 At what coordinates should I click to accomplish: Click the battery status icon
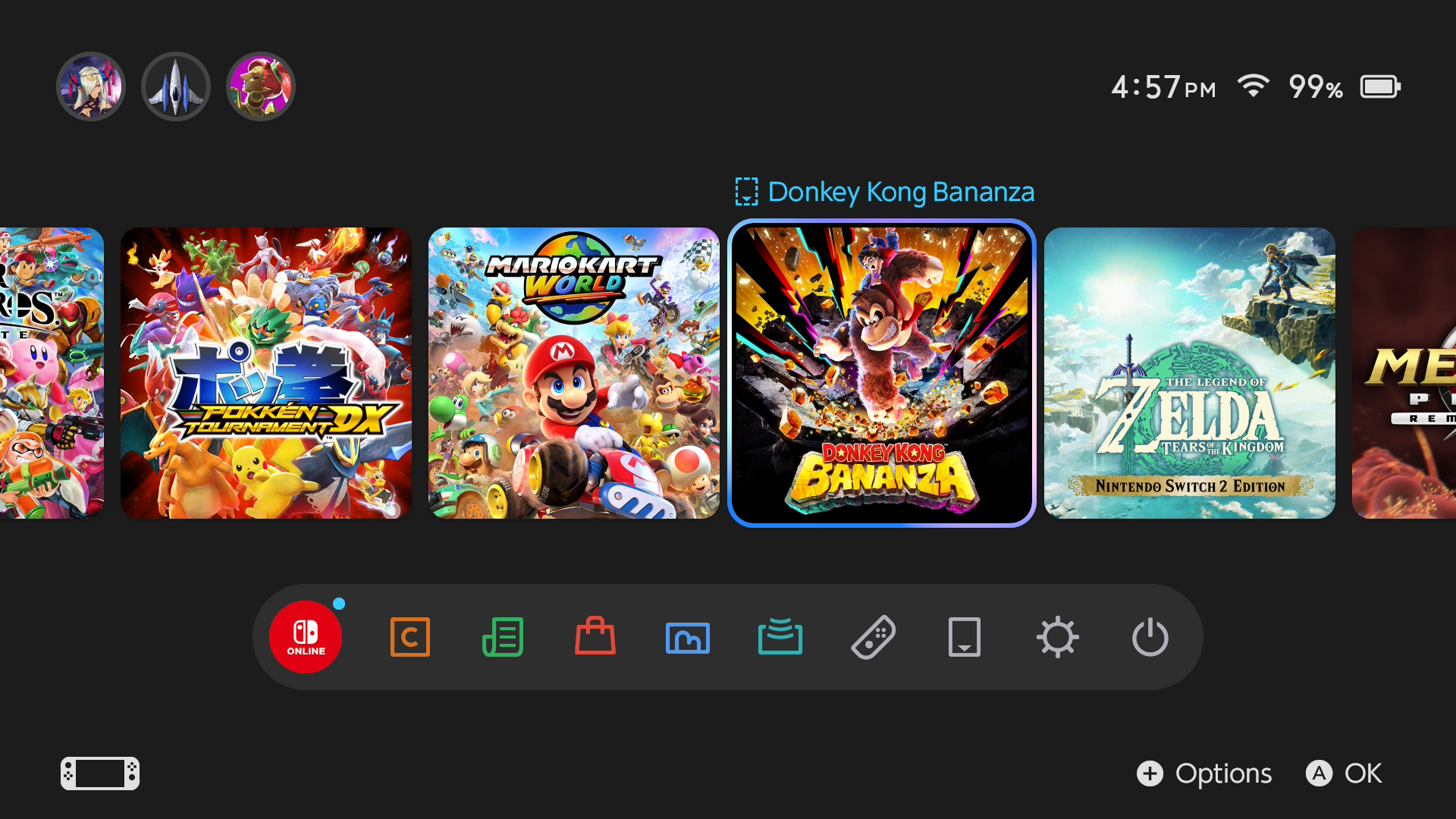[x=1380, y=86]
